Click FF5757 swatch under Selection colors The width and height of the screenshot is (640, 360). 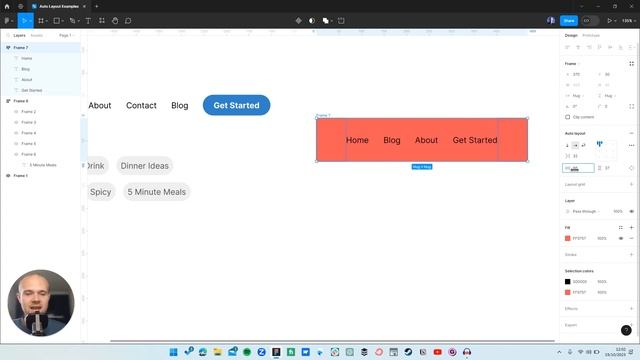click(567, 292)
